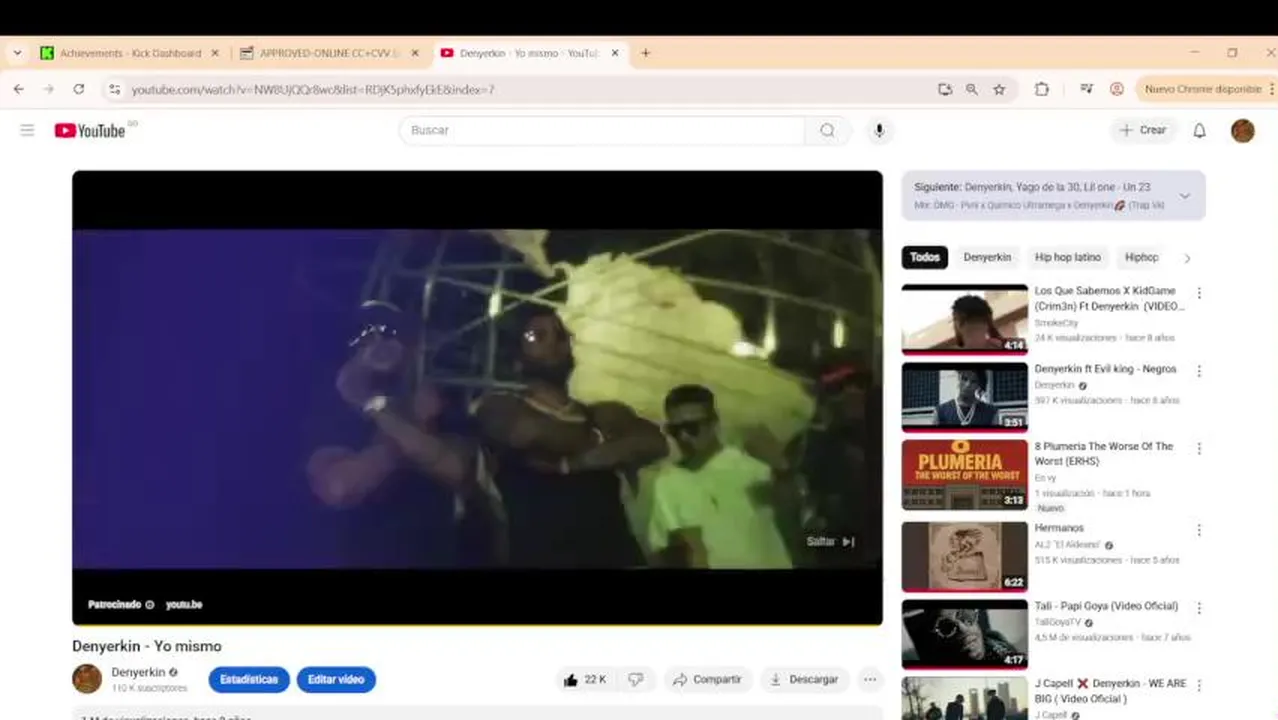
Task: Close the Kick Dashboard tab
Action: pos(214,53)
